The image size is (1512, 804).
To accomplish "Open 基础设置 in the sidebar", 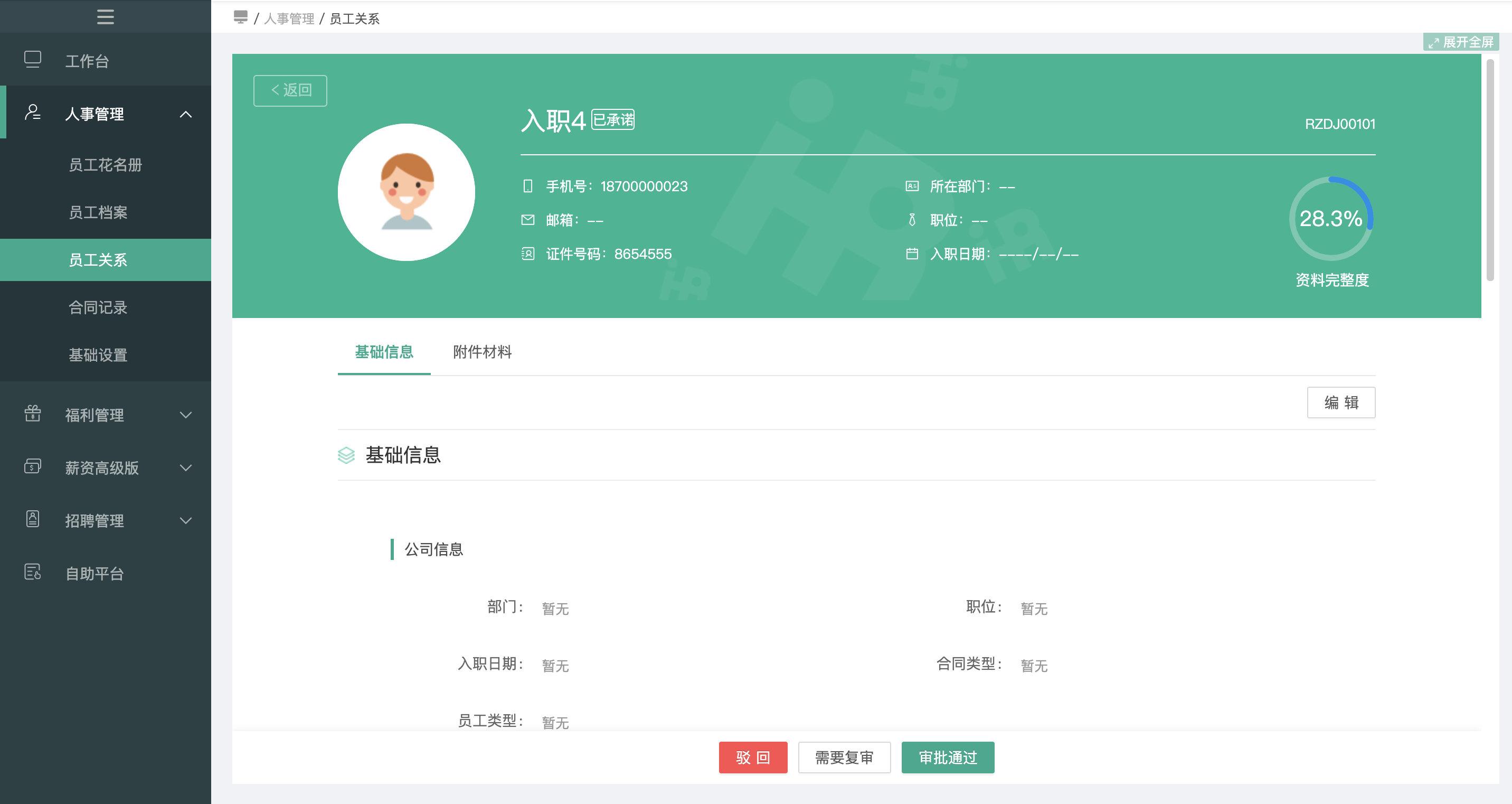I will tap(106, 355).
